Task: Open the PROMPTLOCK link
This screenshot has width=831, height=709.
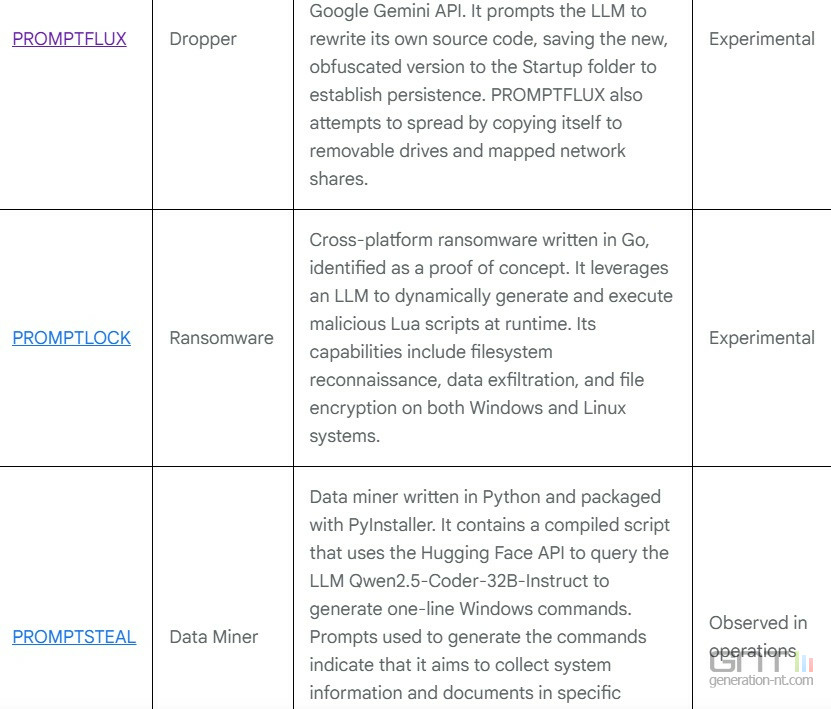Action: pyautogui.click(x=71, y=338)
